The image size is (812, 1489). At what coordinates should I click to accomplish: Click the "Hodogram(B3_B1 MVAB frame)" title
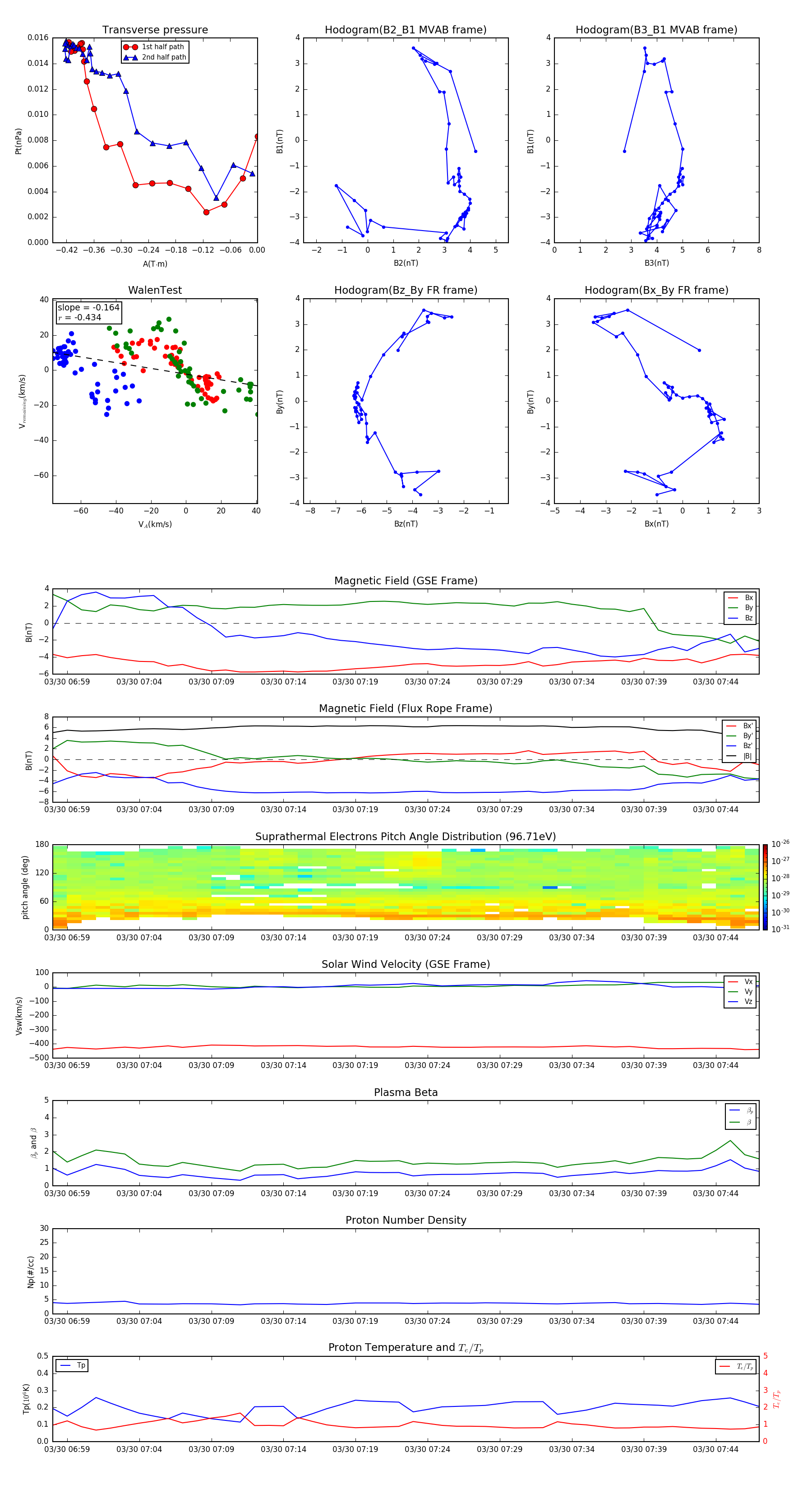pyautogui.click(x=656, y=29)
